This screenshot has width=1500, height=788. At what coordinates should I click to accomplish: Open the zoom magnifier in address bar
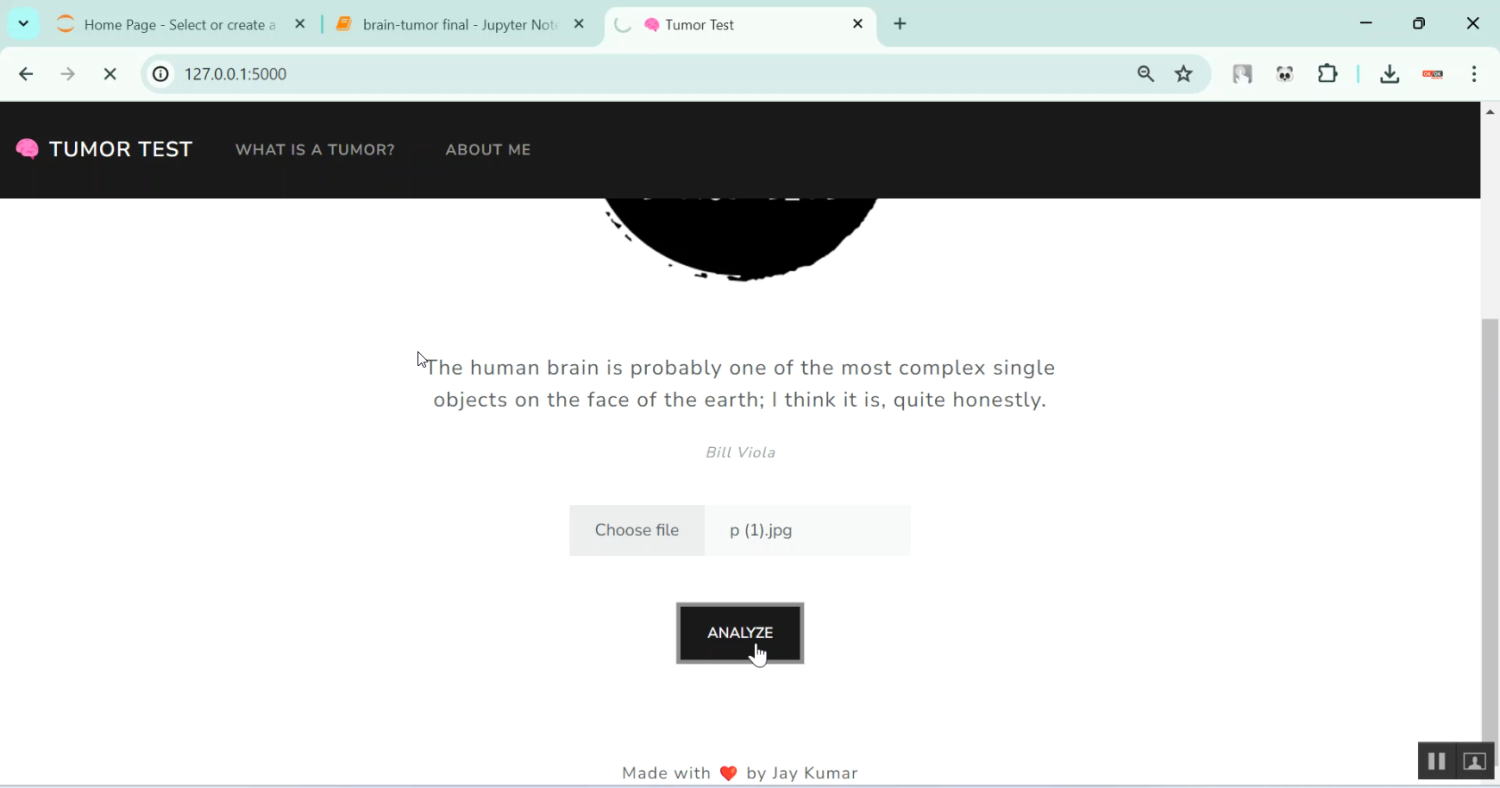[1146, 74]
